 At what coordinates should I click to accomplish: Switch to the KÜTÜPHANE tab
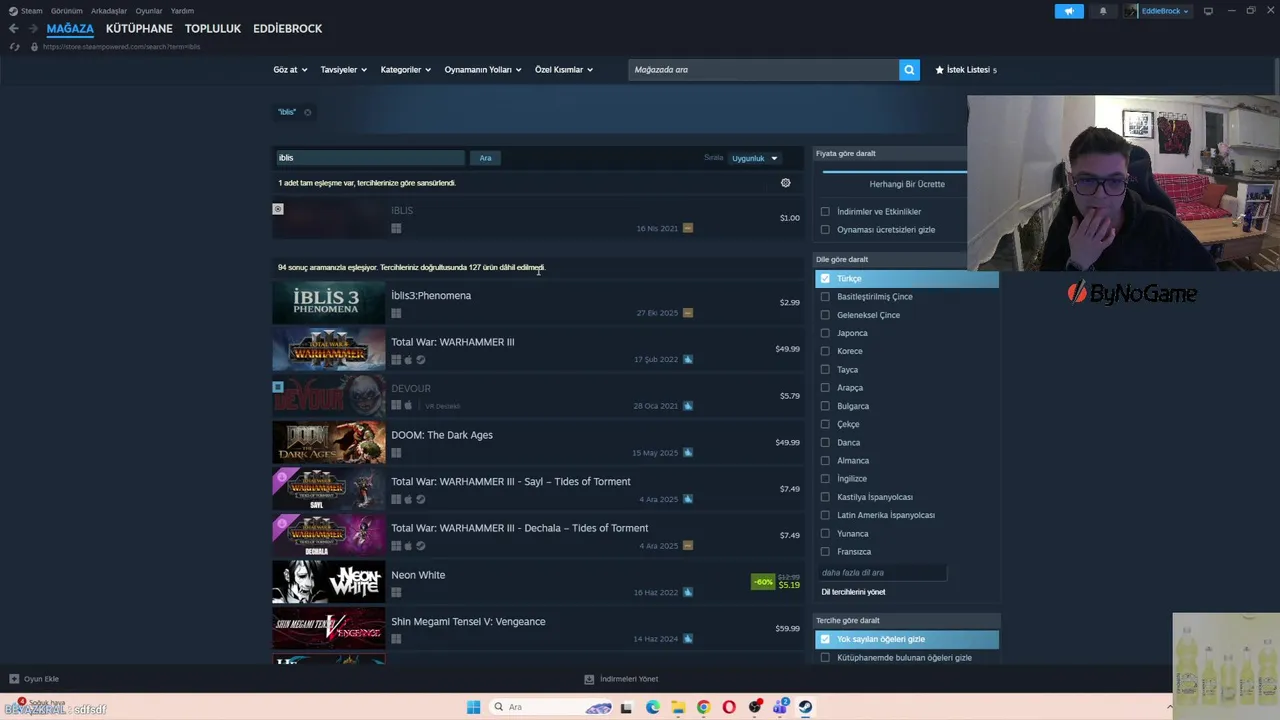click(x=139, y=29)
